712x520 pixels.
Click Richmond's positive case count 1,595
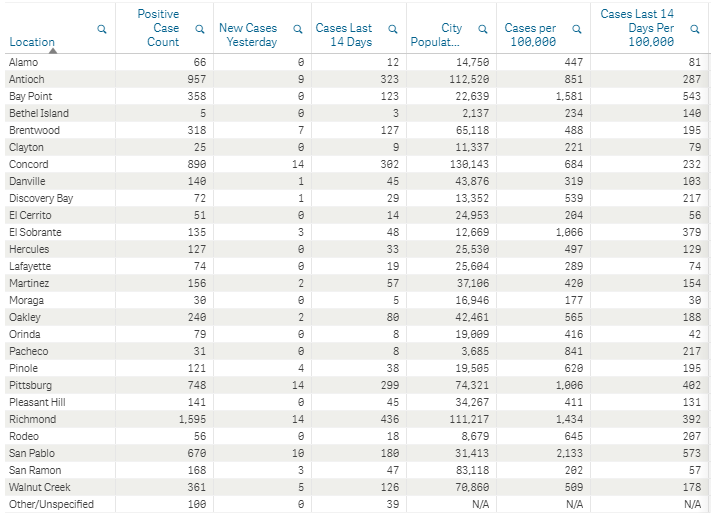click(x=193, y=419)
